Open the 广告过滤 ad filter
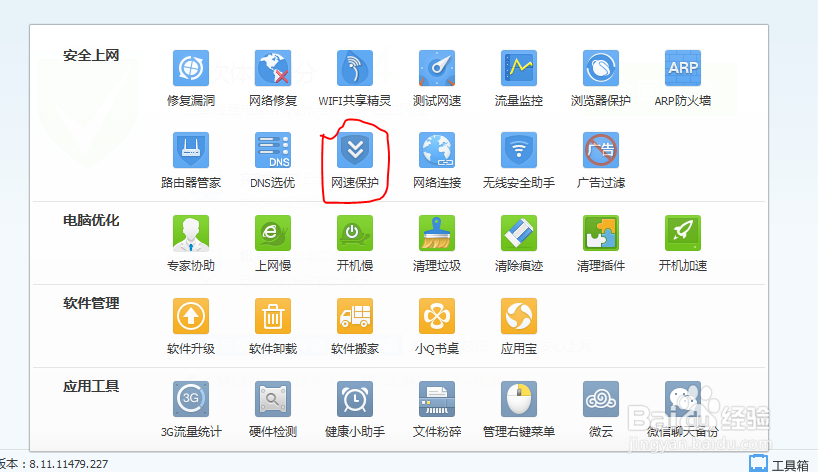Image resolution: width=818 pixels, height=472 pixels. point(600,150)
